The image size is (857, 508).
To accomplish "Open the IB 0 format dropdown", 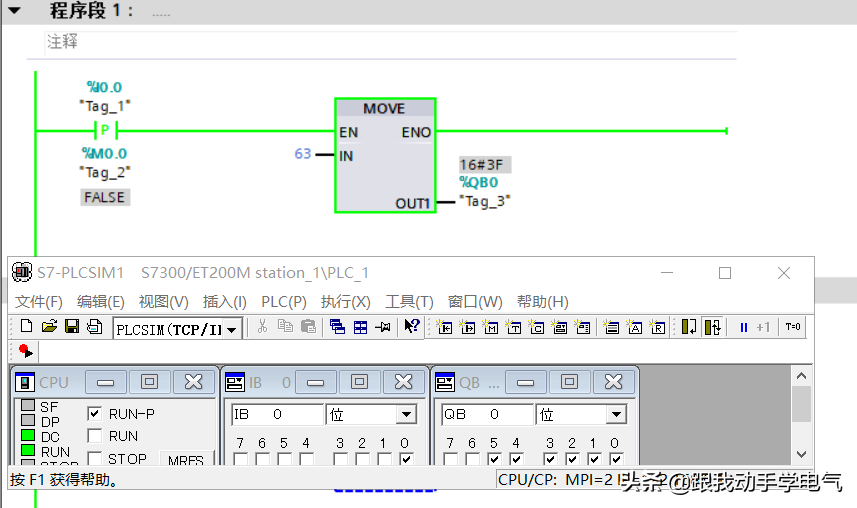I will coord(406,414).
